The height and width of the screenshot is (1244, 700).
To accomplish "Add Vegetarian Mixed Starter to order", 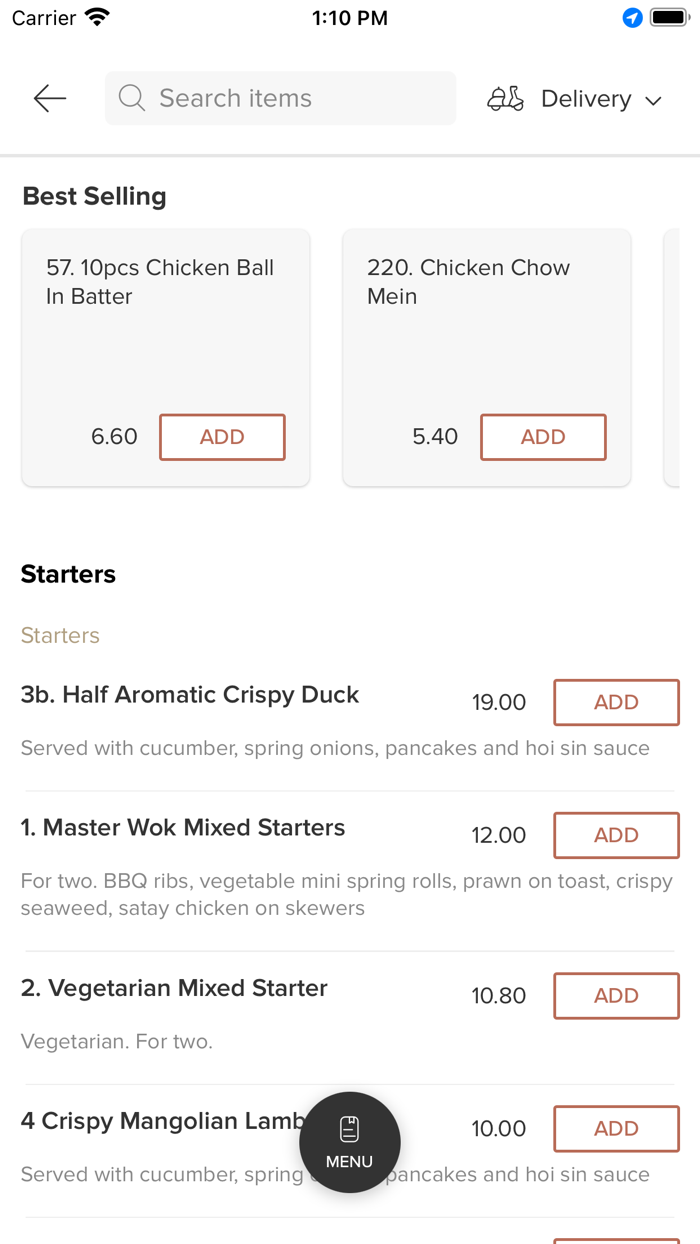I will point(616,995).
